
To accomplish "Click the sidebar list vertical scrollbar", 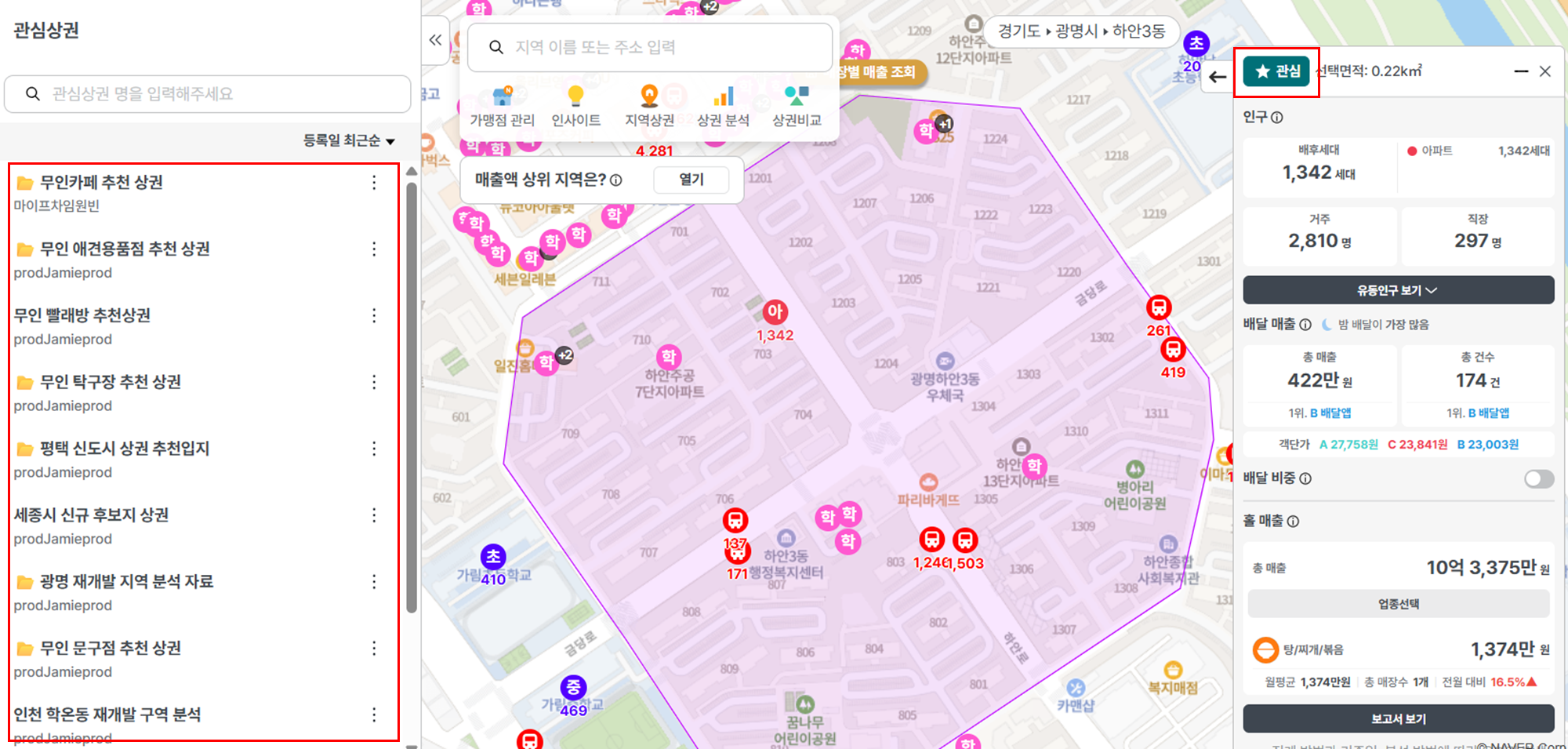I will coord(412,392).
